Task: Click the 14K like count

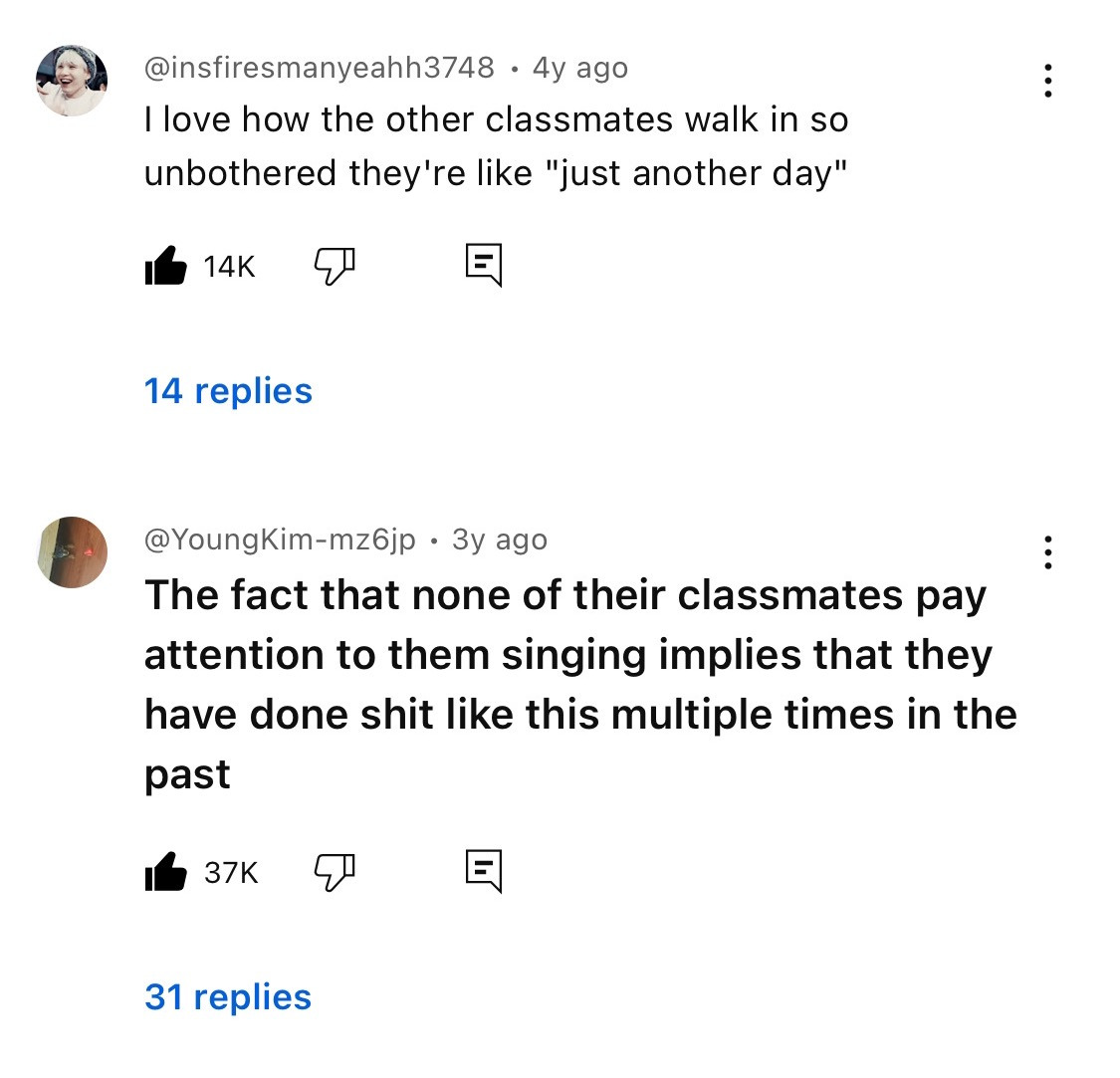Action: [x=229, y=267]
